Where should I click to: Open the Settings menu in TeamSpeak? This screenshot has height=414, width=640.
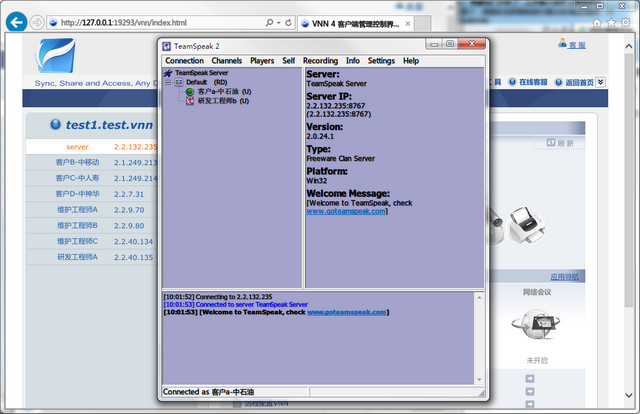(x=381, y=61)
